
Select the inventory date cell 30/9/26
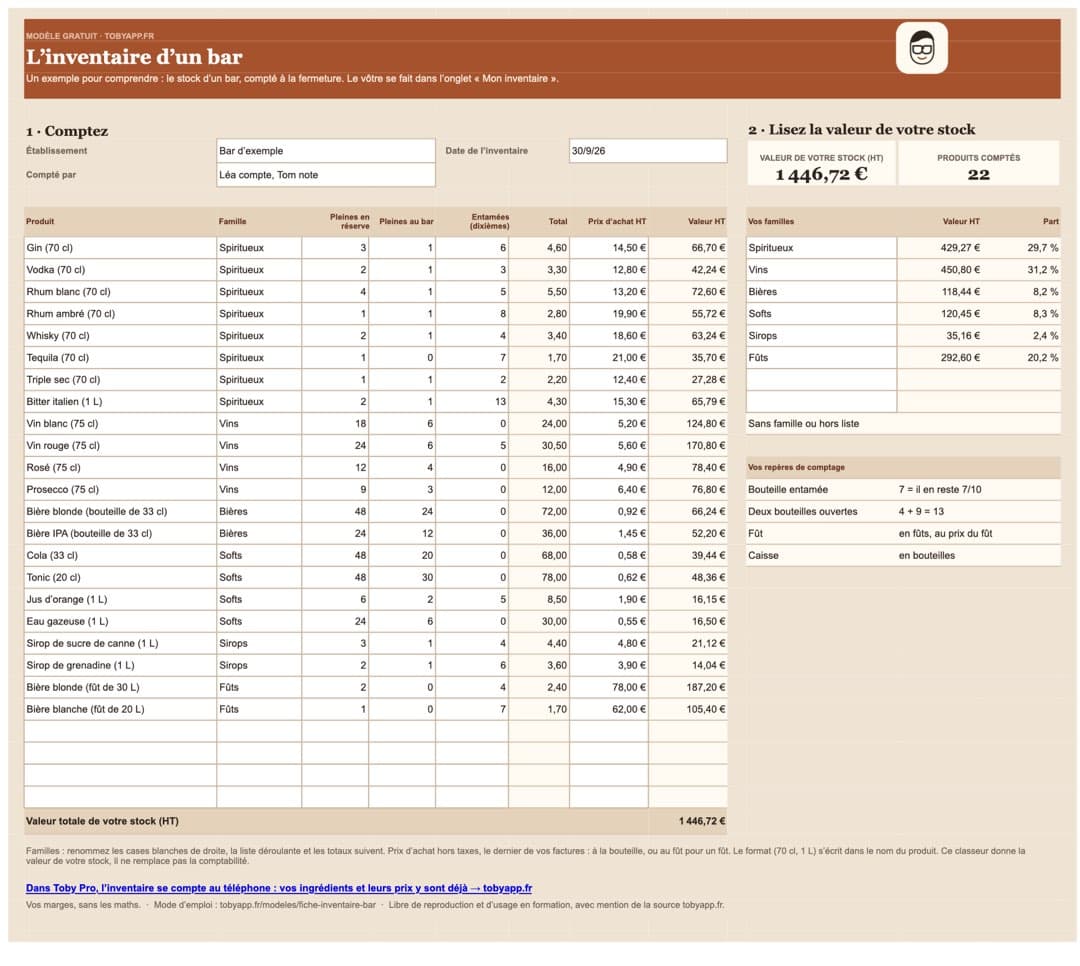pos(647,151)
